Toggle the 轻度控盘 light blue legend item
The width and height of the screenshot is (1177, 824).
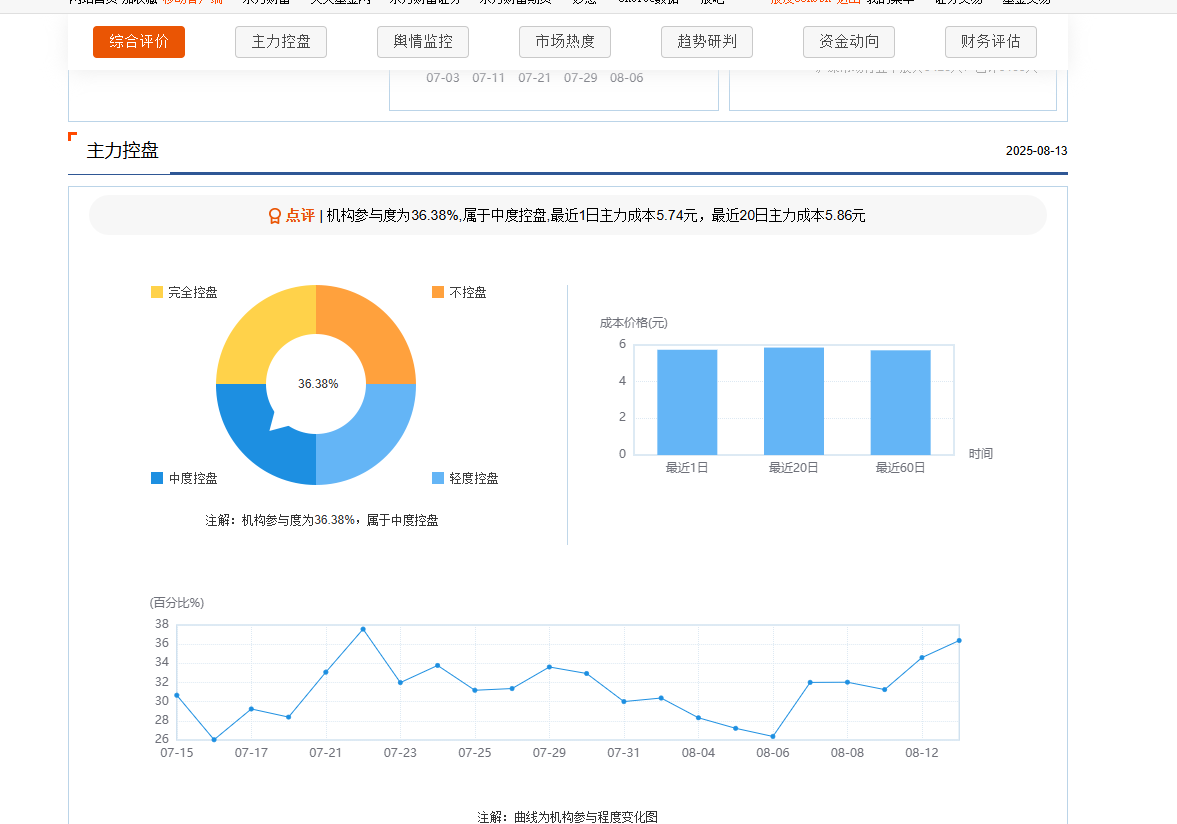tap(465, 478)
